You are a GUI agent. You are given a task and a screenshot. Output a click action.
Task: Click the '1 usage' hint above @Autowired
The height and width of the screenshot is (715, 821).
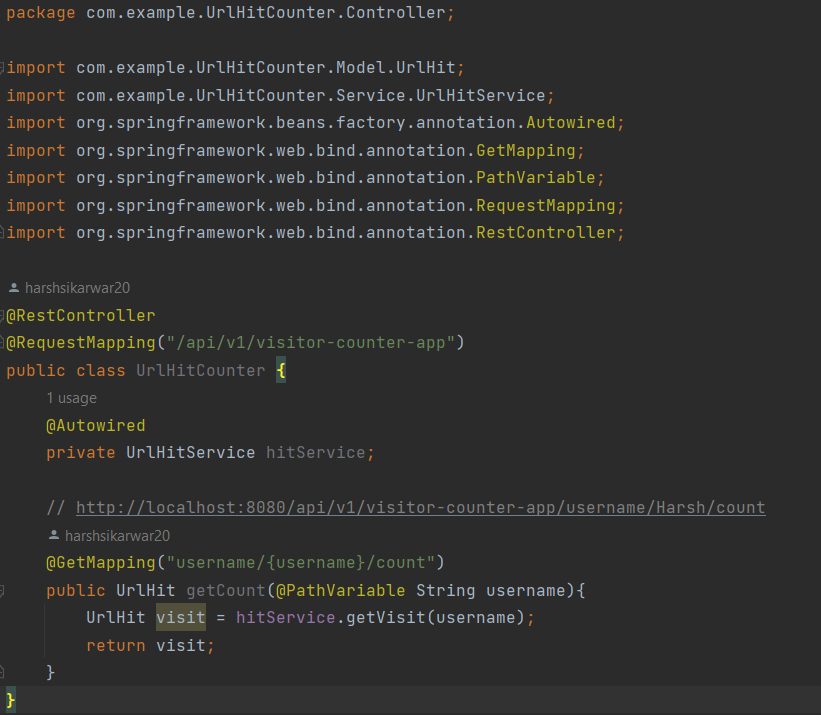coord(72,398)
